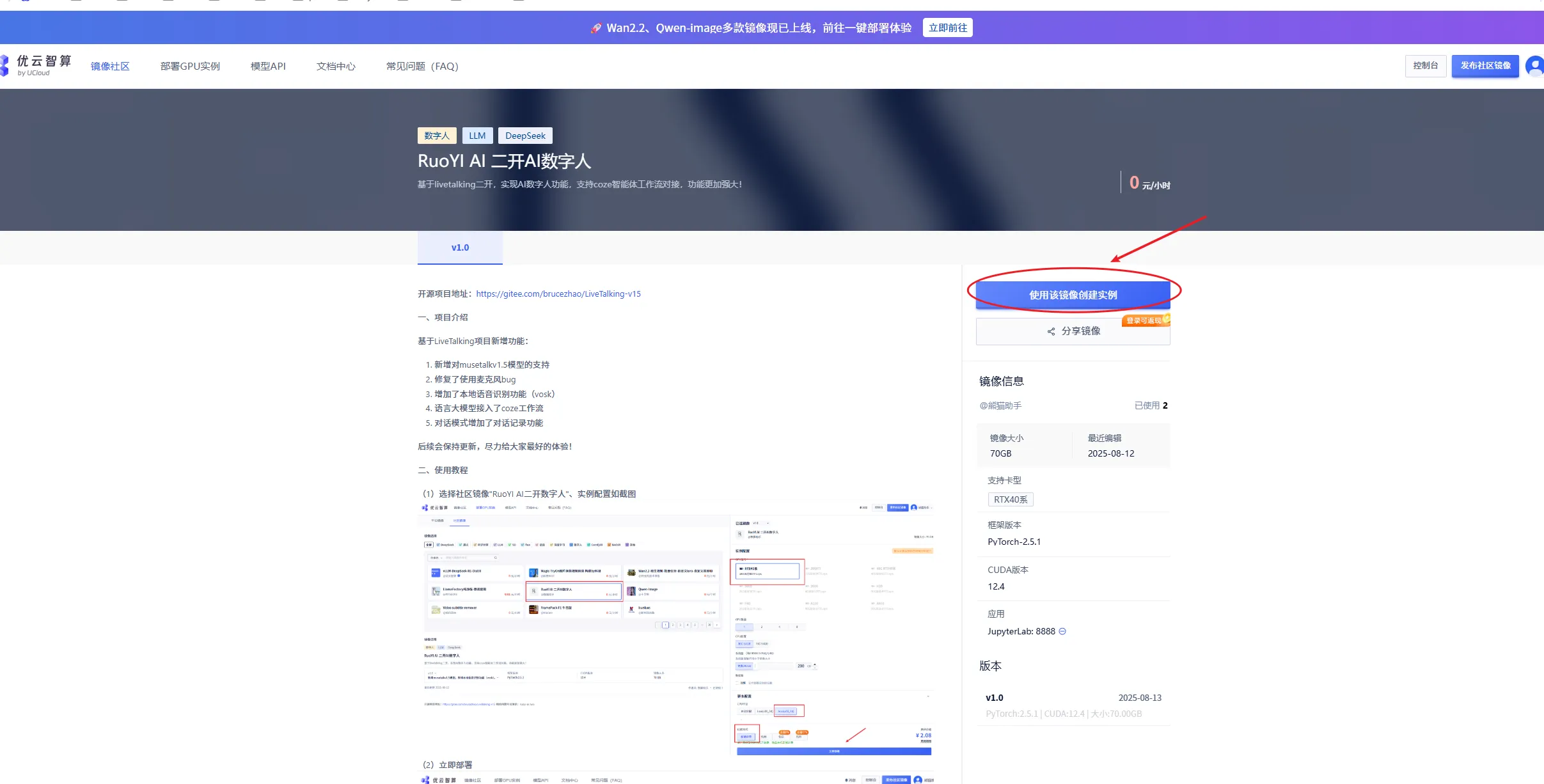Click list item 修复了使用麦克风bug
This screenshot has width=1544, height=784.
(475, 379)
